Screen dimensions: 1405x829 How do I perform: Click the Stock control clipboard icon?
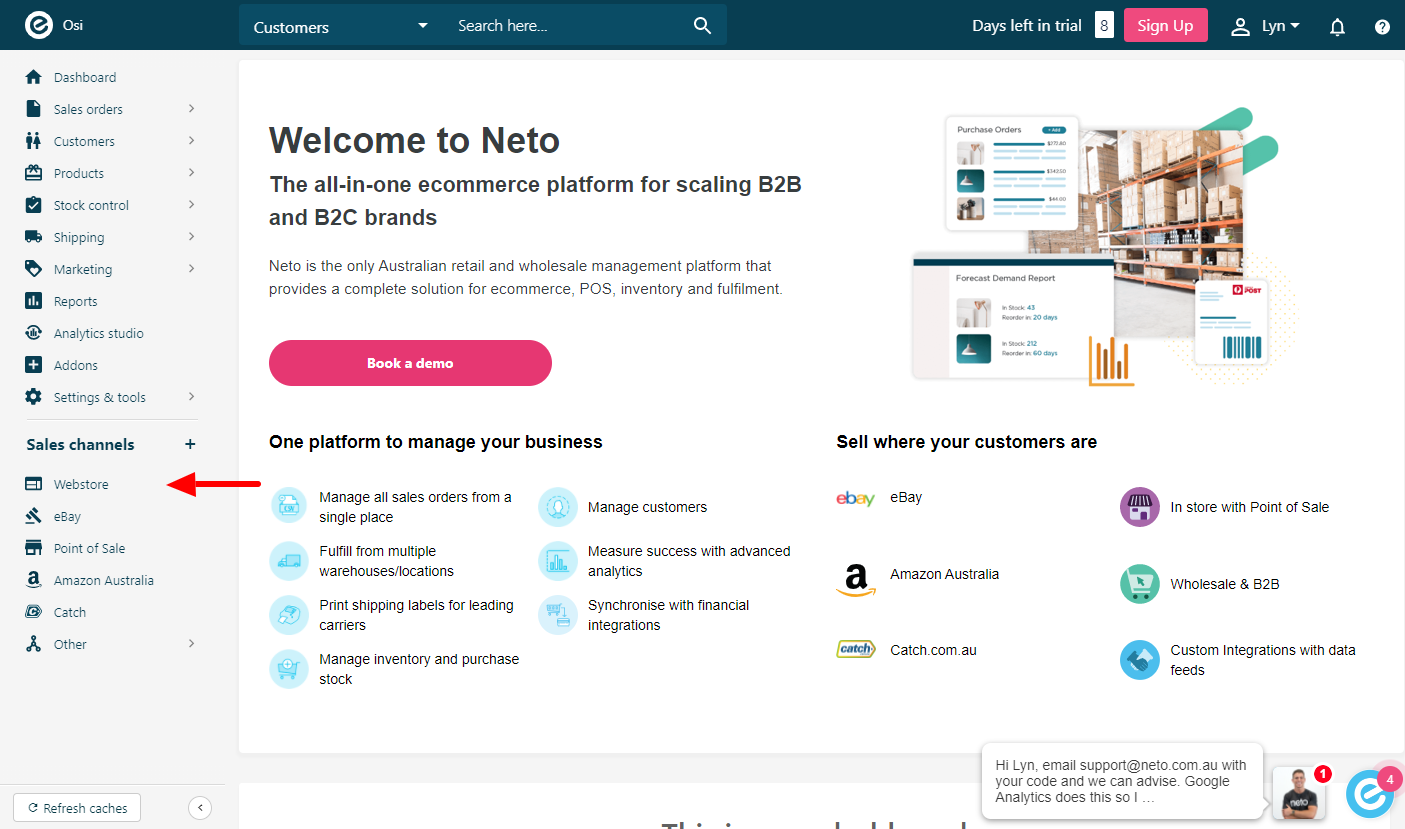(x=34, y=205)
